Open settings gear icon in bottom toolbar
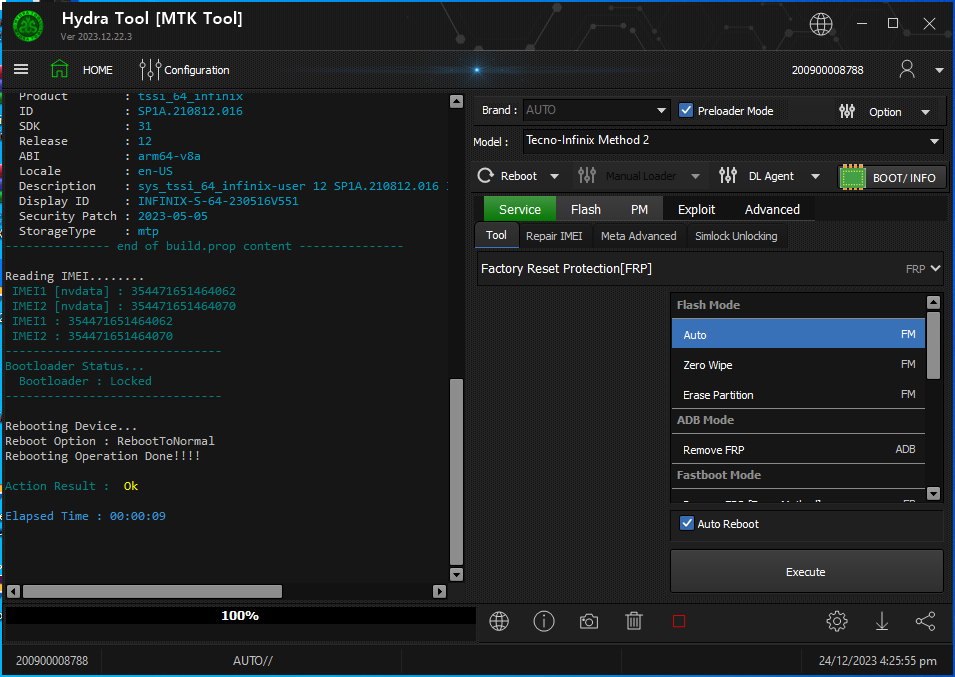This screenshot has width=955, height=677. coord(837,621)
